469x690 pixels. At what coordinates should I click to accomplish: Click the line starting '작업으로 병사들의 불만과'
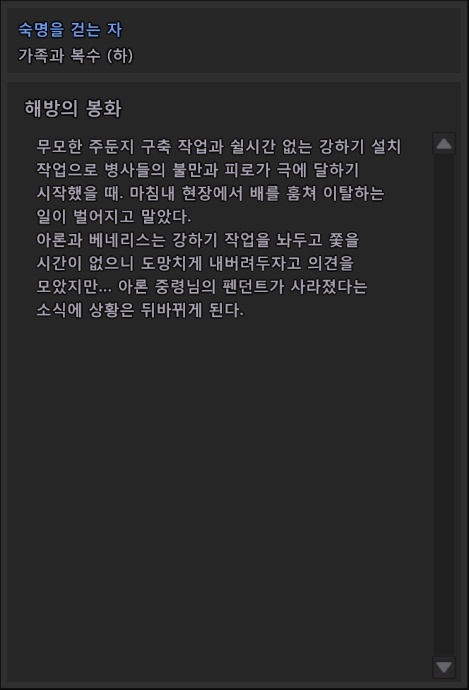[x=198, y=170]
